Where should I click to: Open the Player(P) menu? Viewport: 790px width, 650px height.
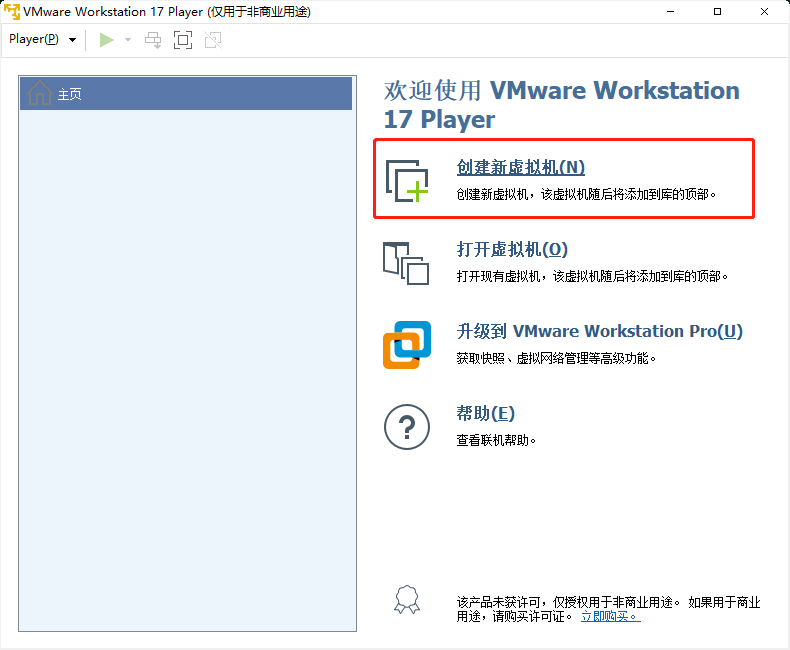point(42,39)
